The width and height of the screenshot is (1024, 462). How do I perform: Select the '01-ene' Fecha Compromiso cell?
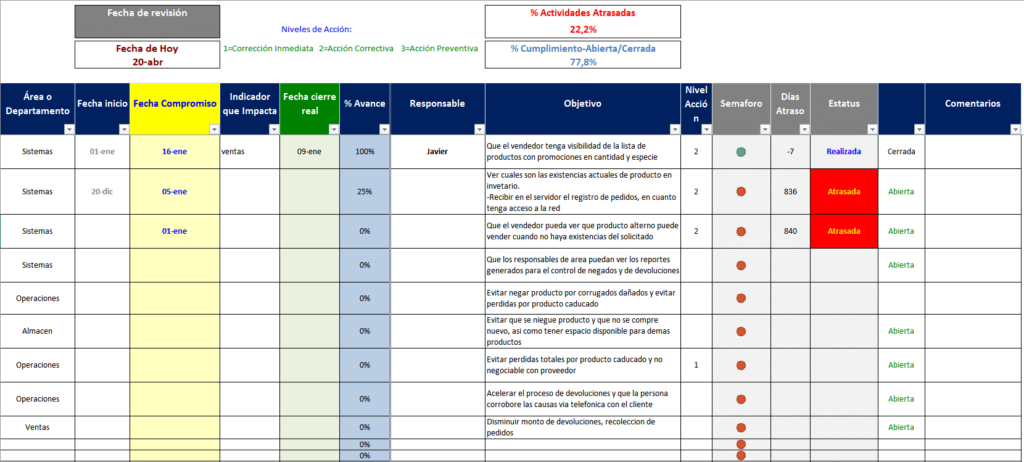pyautogui.click(x=175, y=231)
